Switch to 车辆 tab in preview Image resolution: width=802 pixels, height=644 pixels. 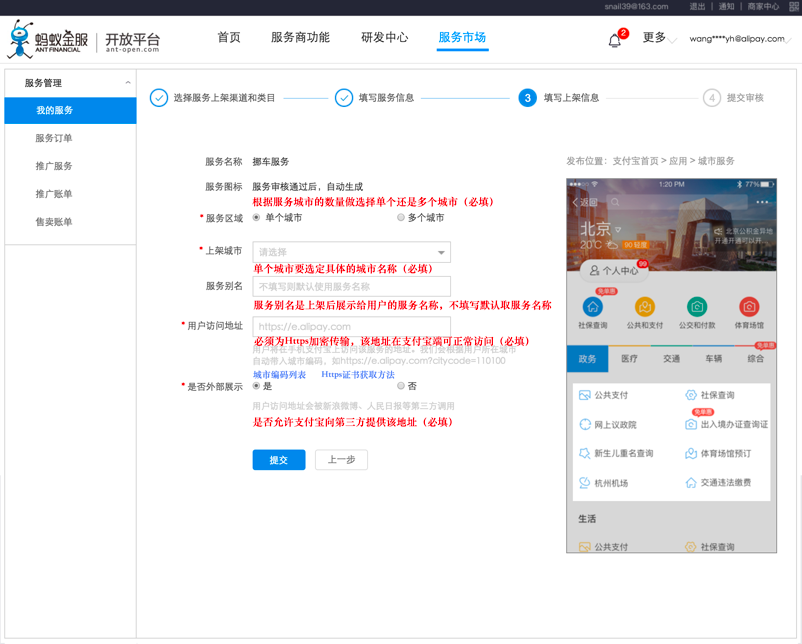click(x=713, y=359)
